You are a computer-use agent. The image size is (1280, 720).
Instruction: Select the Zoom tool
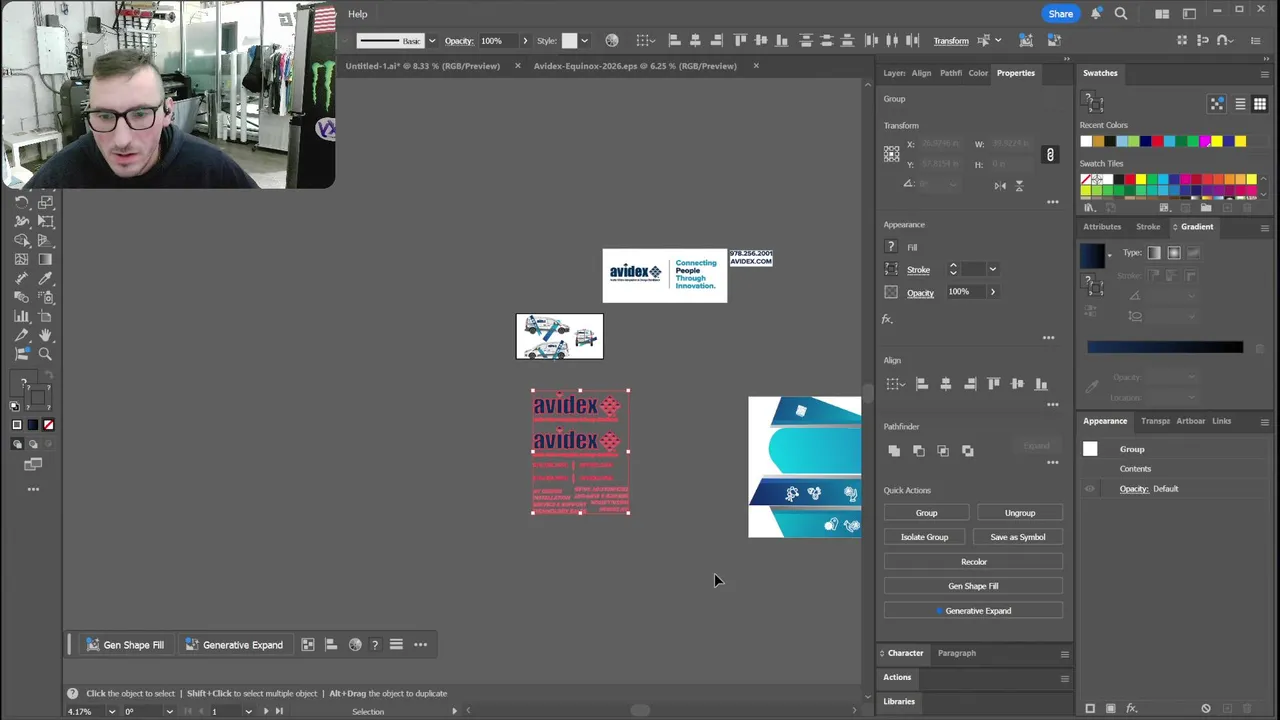click(x=45, y=354)
